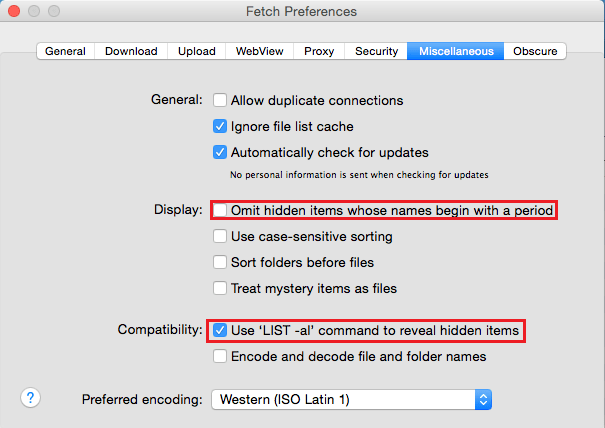Disable Automatically check for updates
This screenshot has height=428, width=605.
(220, 153)
